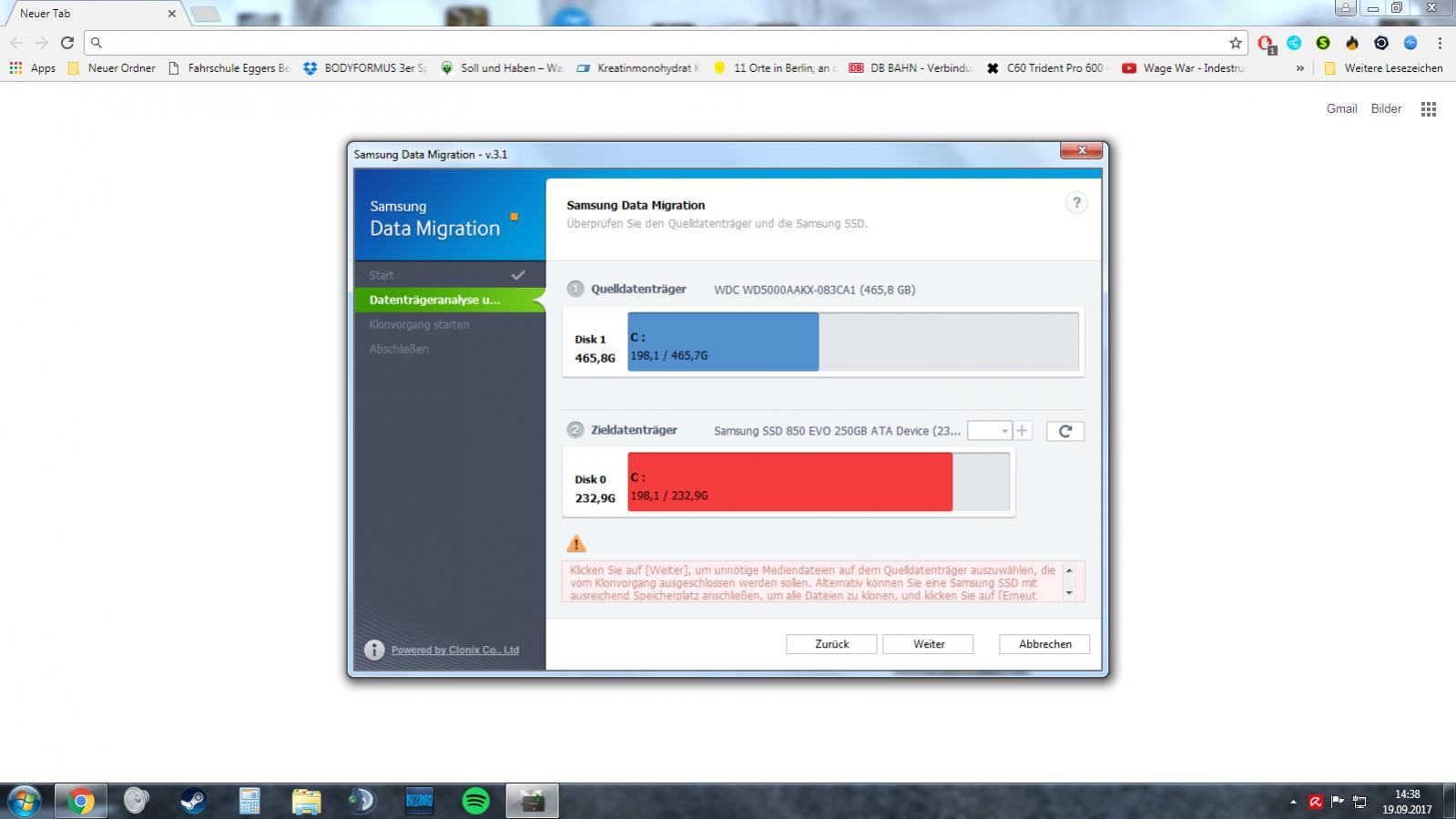The image size is (1456, 819).
Task: Reload the Chrome page
Action: coord(66,43)
